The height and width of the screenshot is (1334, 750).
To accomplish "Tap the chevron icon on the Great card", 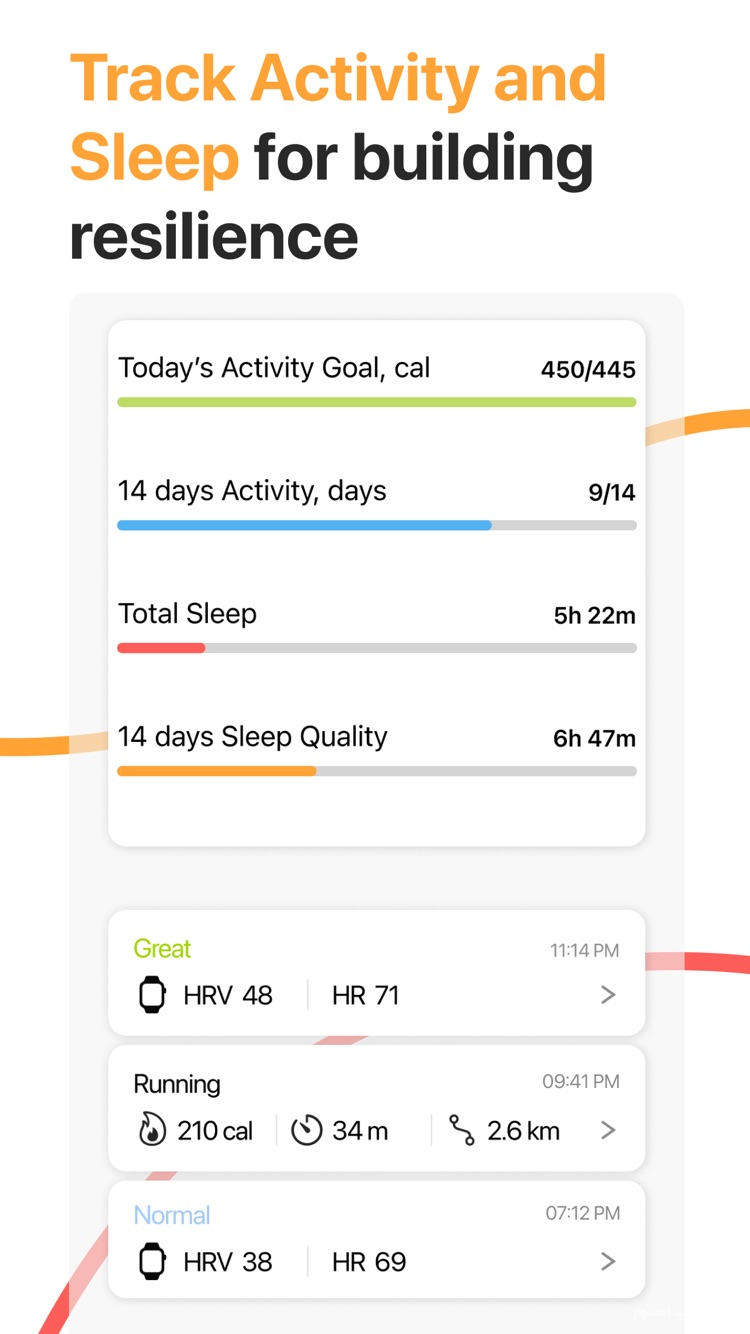I will click(608, 995).
